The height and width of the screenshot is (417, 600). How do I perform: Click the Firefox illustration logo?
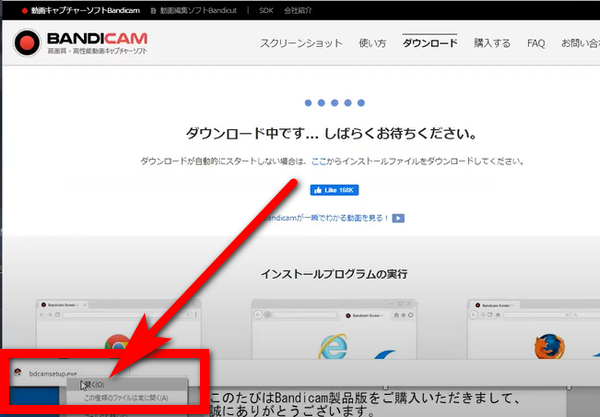coord(549,346)
